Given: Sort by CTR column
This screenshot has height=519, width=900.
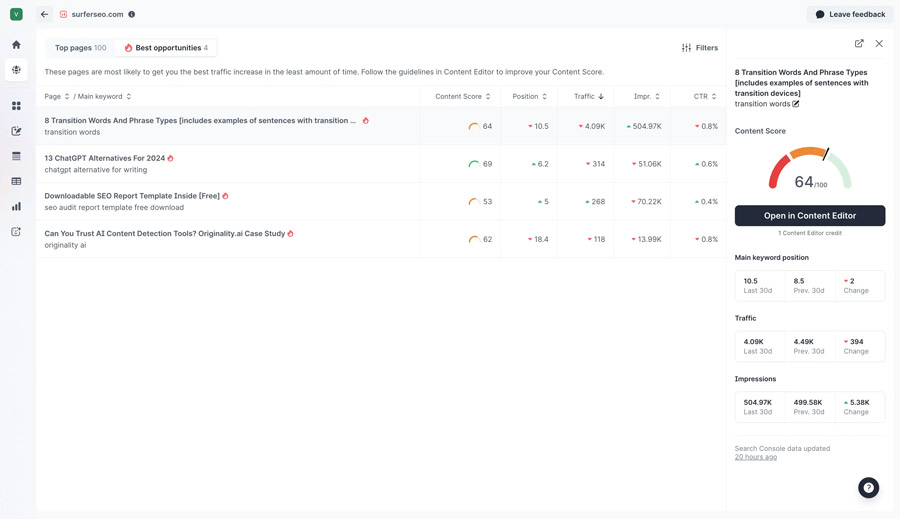Looking at the screenshot, I should pos(705,96).
